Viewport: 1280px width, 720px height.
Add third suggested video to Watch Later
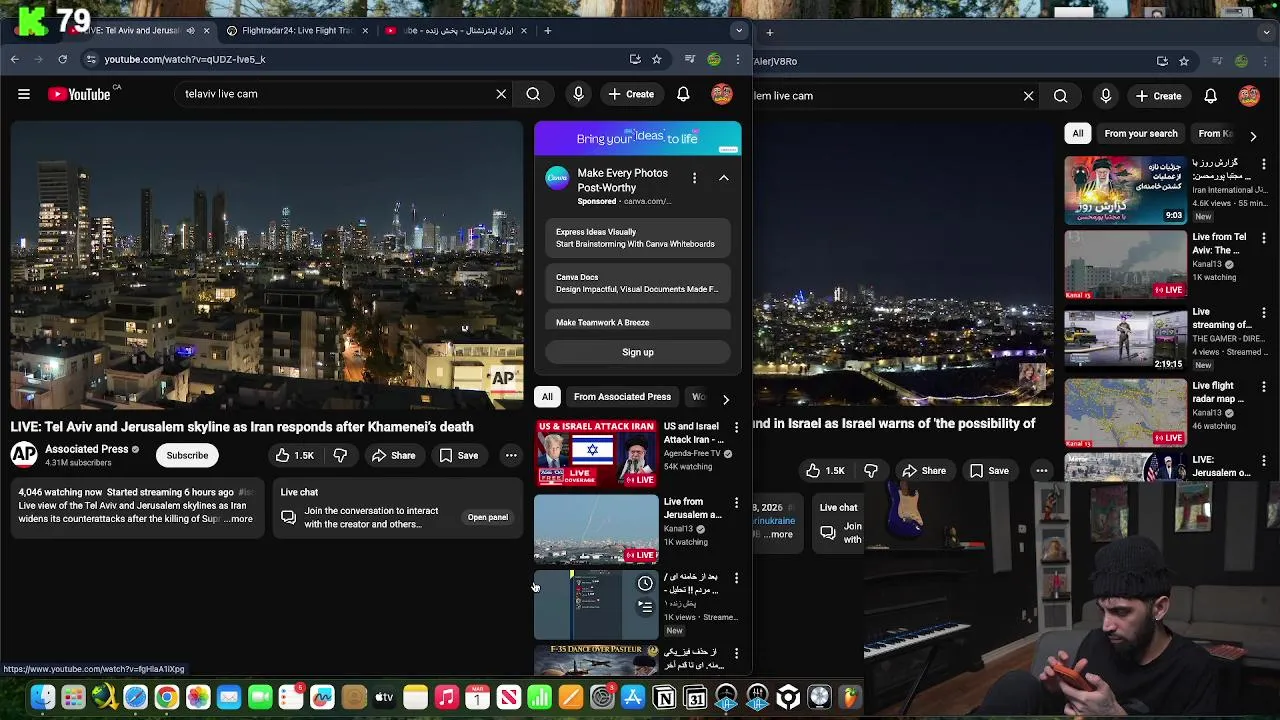645,584
